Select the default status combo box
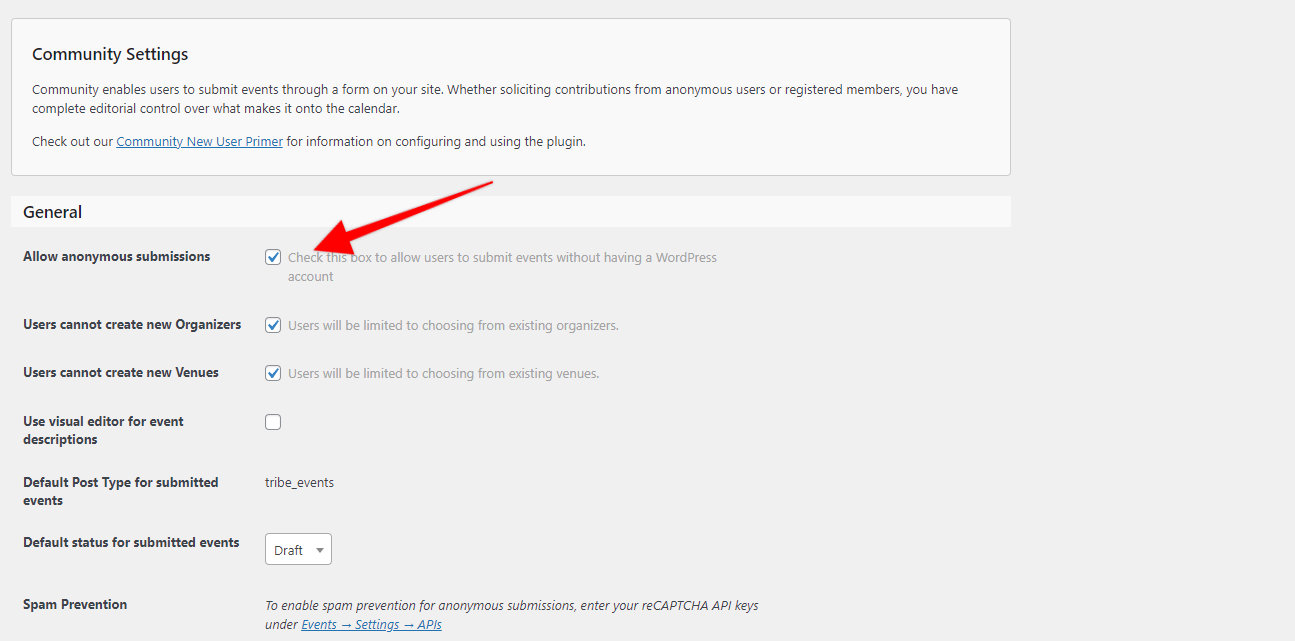1295x641 pixels. [297, 549]
